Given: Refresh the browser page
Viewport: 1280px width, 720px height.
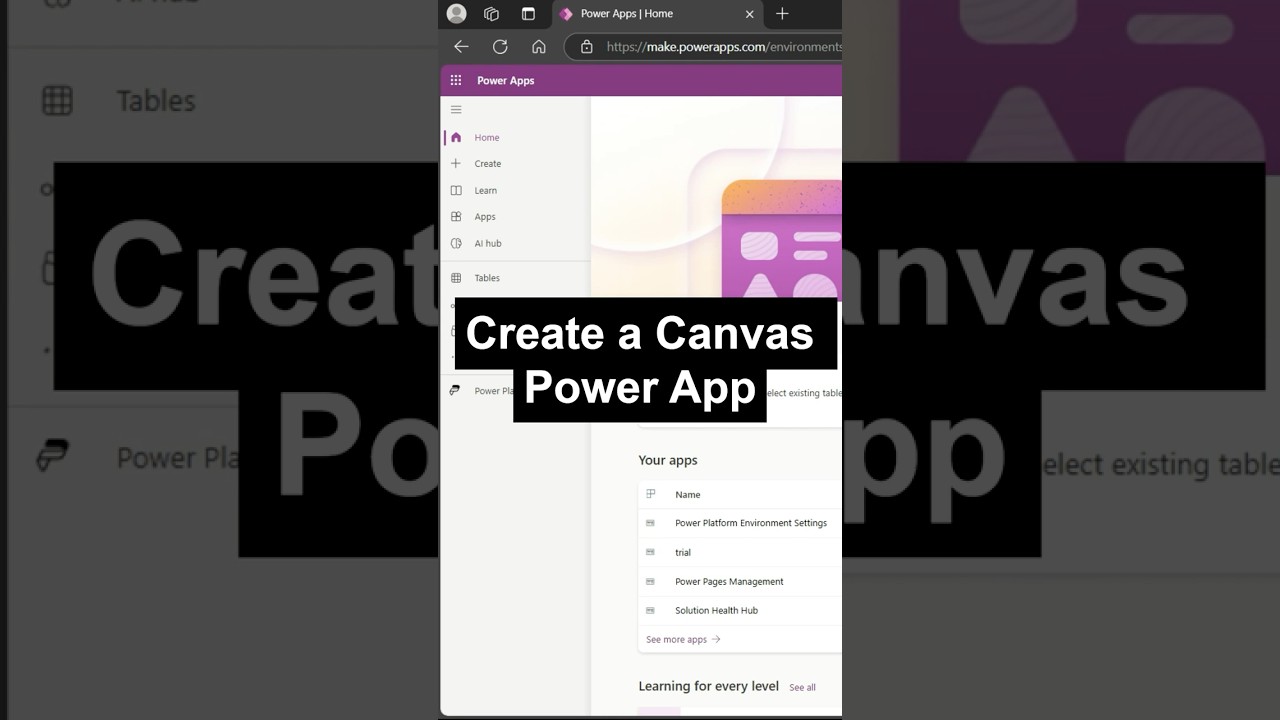Looking at the screenshot, I should pyautogui.click(x=500, y=47).
